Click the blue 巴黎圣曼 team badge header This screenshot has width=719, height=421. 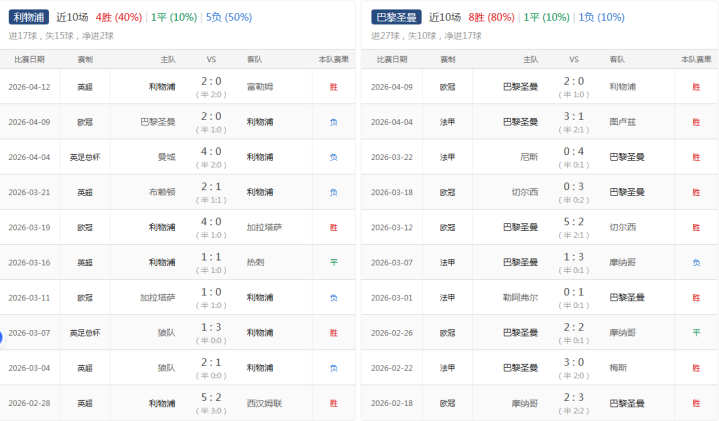[x=396, y=17]
